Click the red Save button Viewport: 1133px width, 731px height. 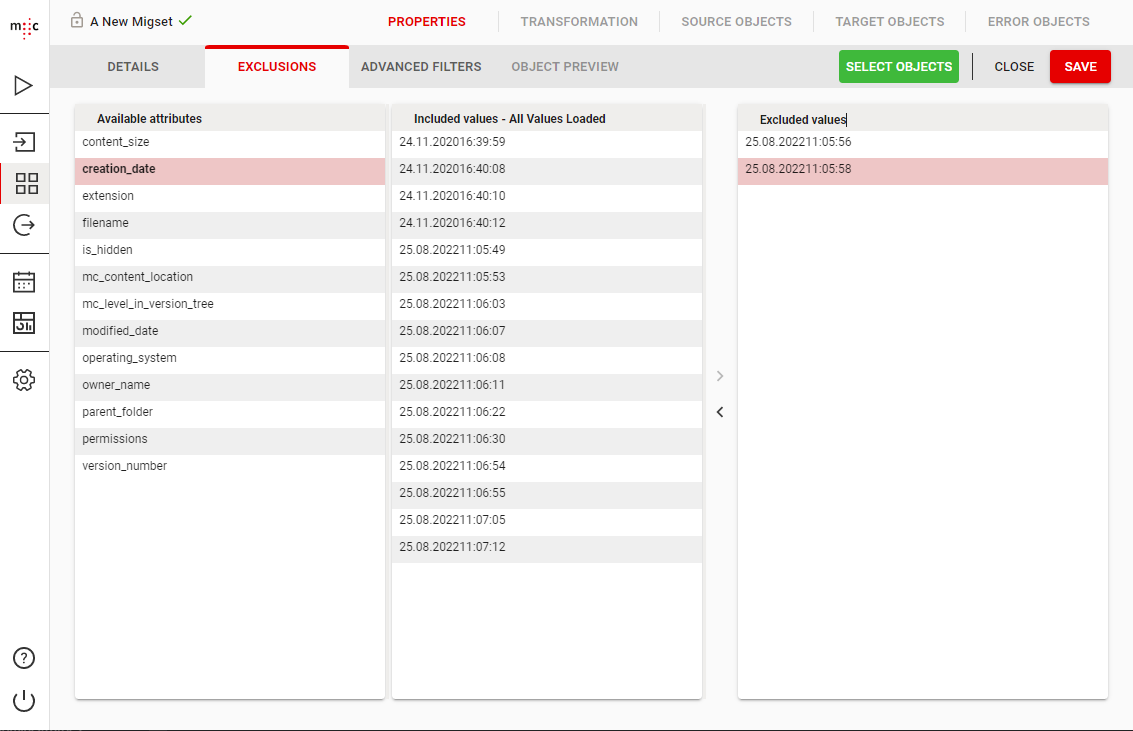pos(1080,67)
